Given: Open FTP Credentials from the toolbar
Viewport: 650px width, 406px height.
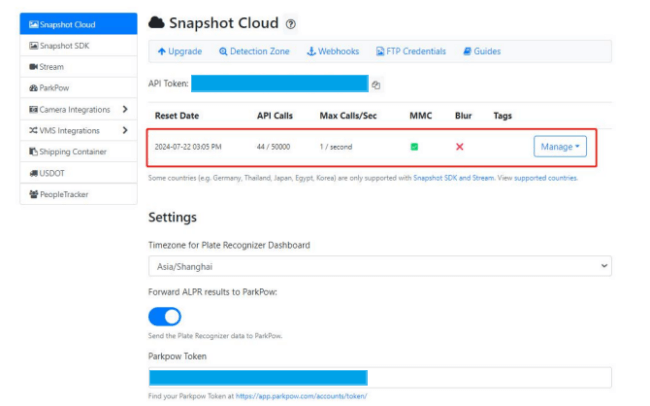Looking at the screenshot, I should pos(410,51).
